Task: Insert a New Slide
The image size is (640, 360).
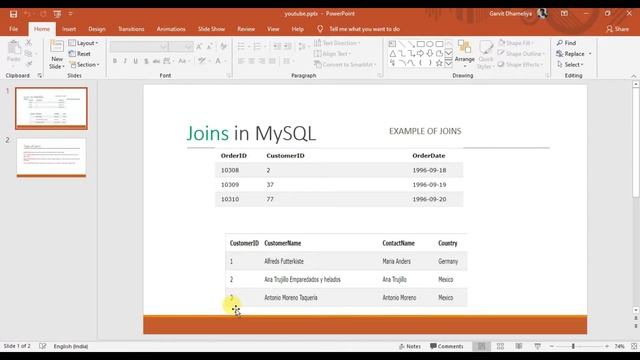Action: [x=57, y=55]
